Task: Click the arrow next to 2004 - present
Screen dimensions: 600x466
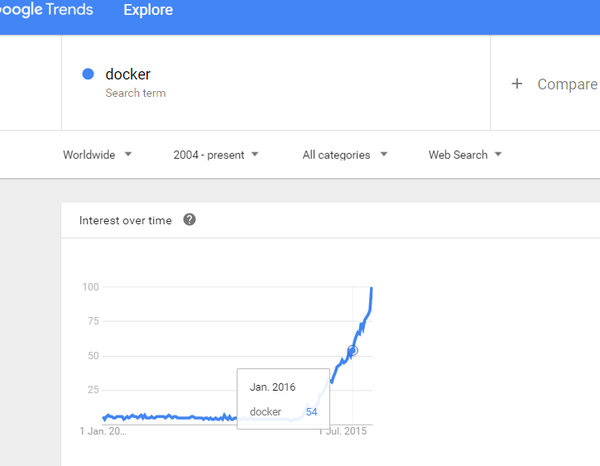Action: pyautogui.click(x=255, y=154)
